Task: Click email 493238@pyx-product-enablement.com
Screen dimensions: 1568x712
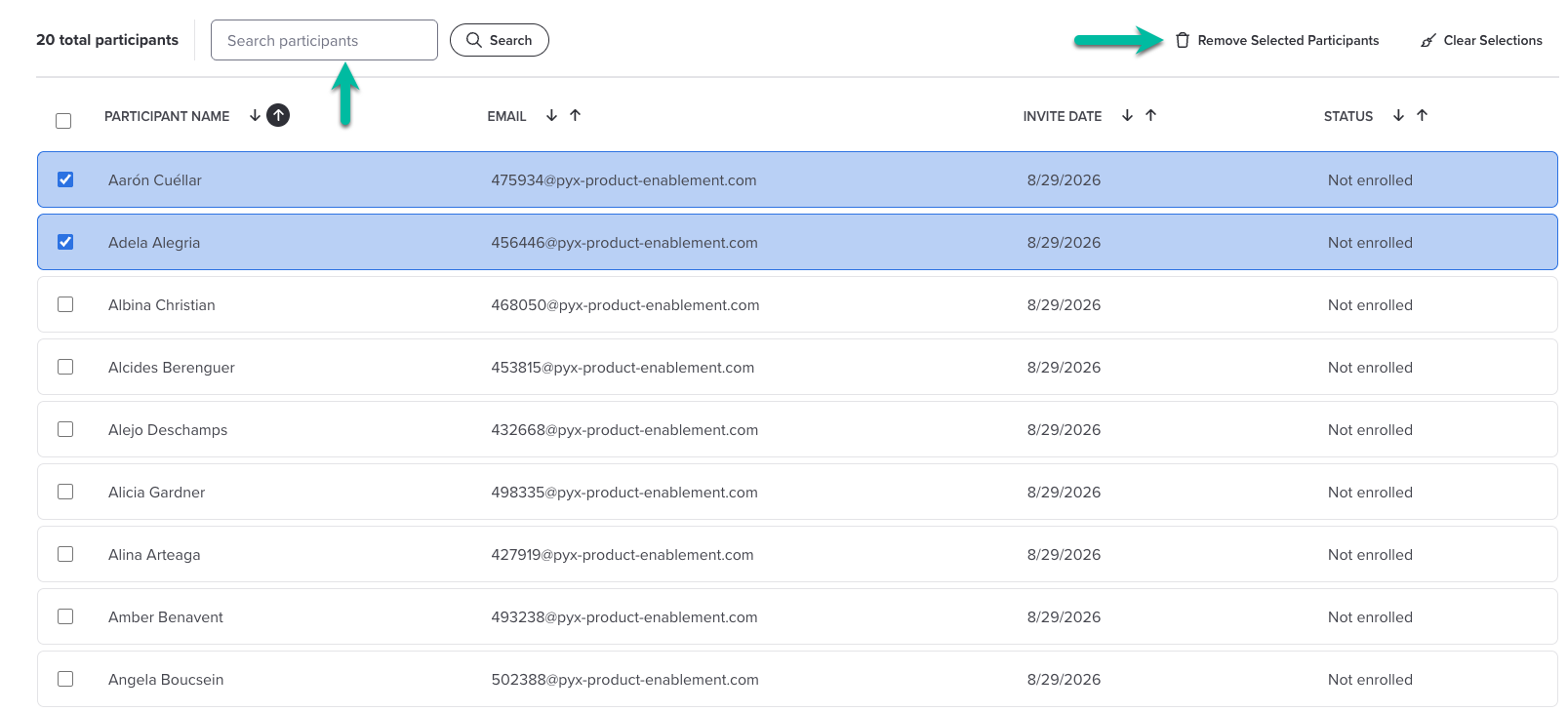Action: coord(624,617)
